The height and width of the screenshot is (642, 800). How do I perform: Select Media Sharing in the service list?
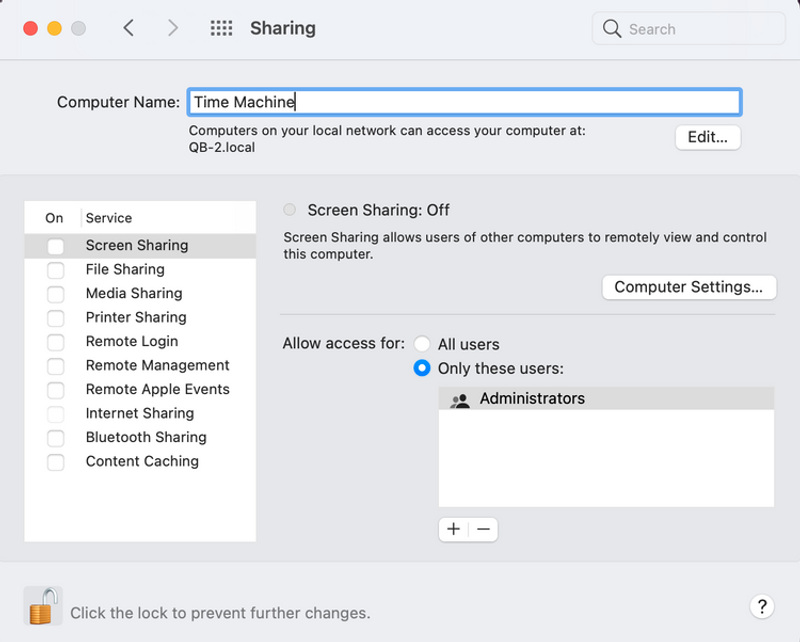coord(134,293)
